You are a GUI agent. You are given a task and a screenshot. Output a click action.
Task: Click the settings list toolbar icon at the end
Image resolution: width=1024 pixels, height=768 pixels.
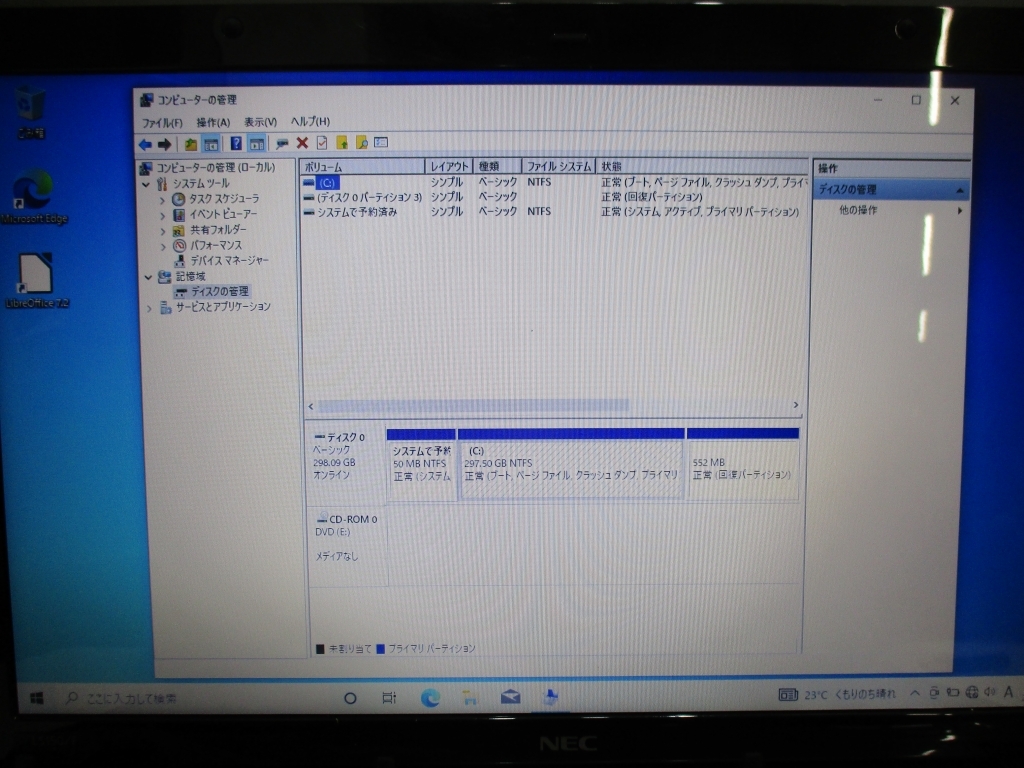coord(381,142)
